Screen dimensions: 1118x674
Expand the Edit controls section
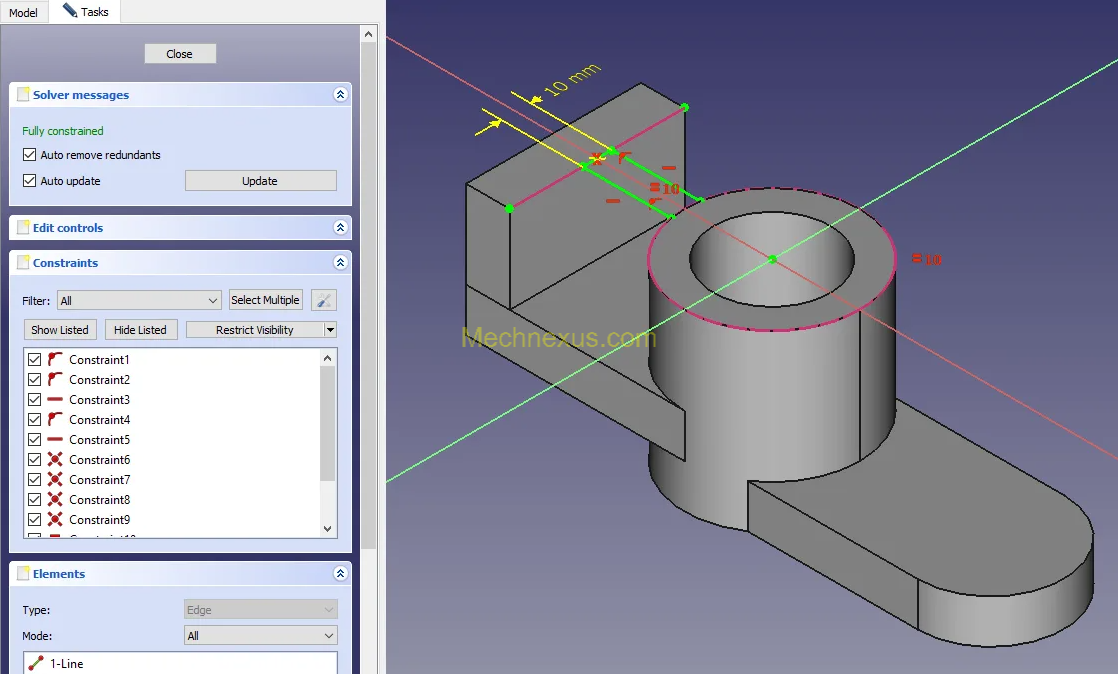(x=340, y=228)
